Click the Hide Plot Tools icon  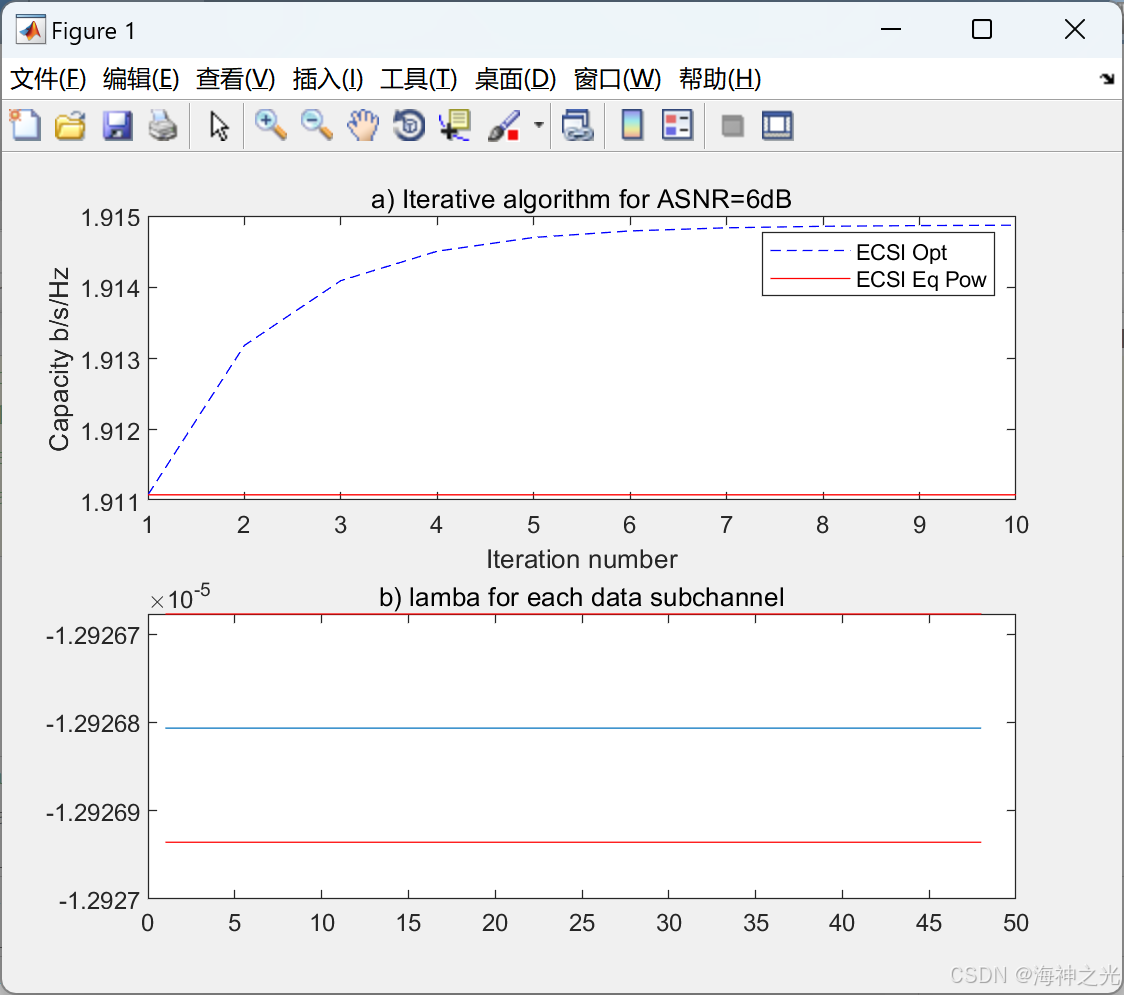pos(732,126)
